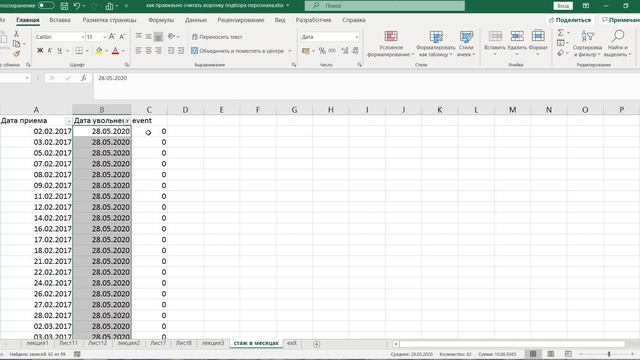
Task: Open active filter on Дата увольнения column
Action: pyautogui.click(x=127, y=121)
